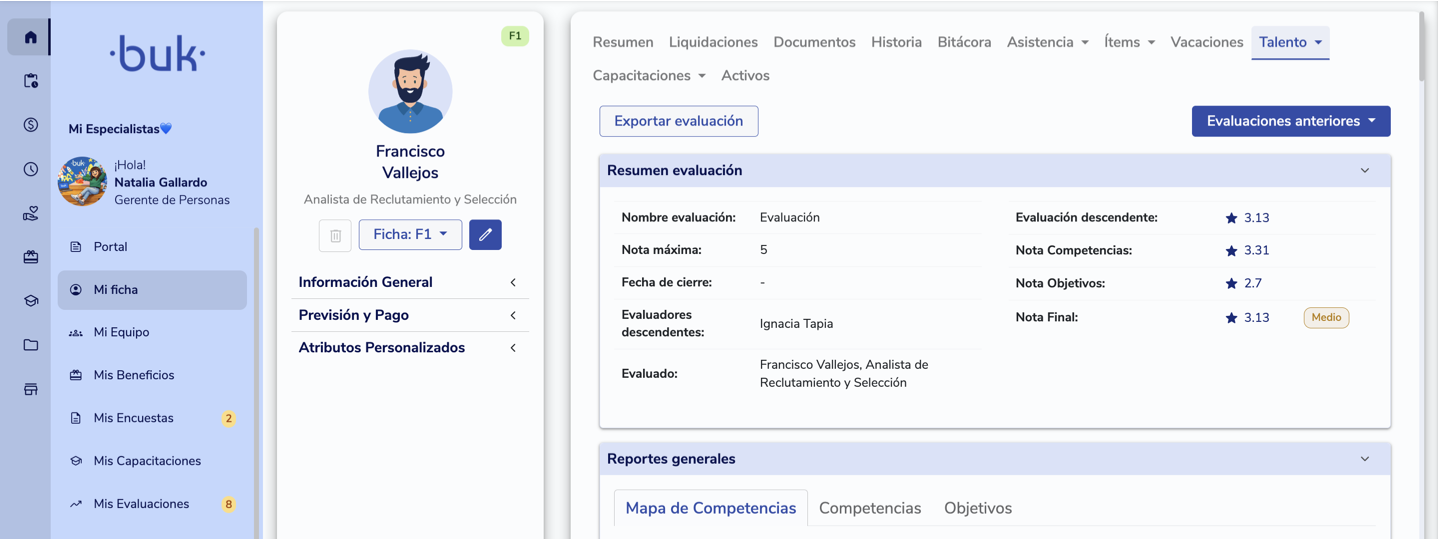Click Francisco Vallejos profile avatar

[x=410, y=92]
